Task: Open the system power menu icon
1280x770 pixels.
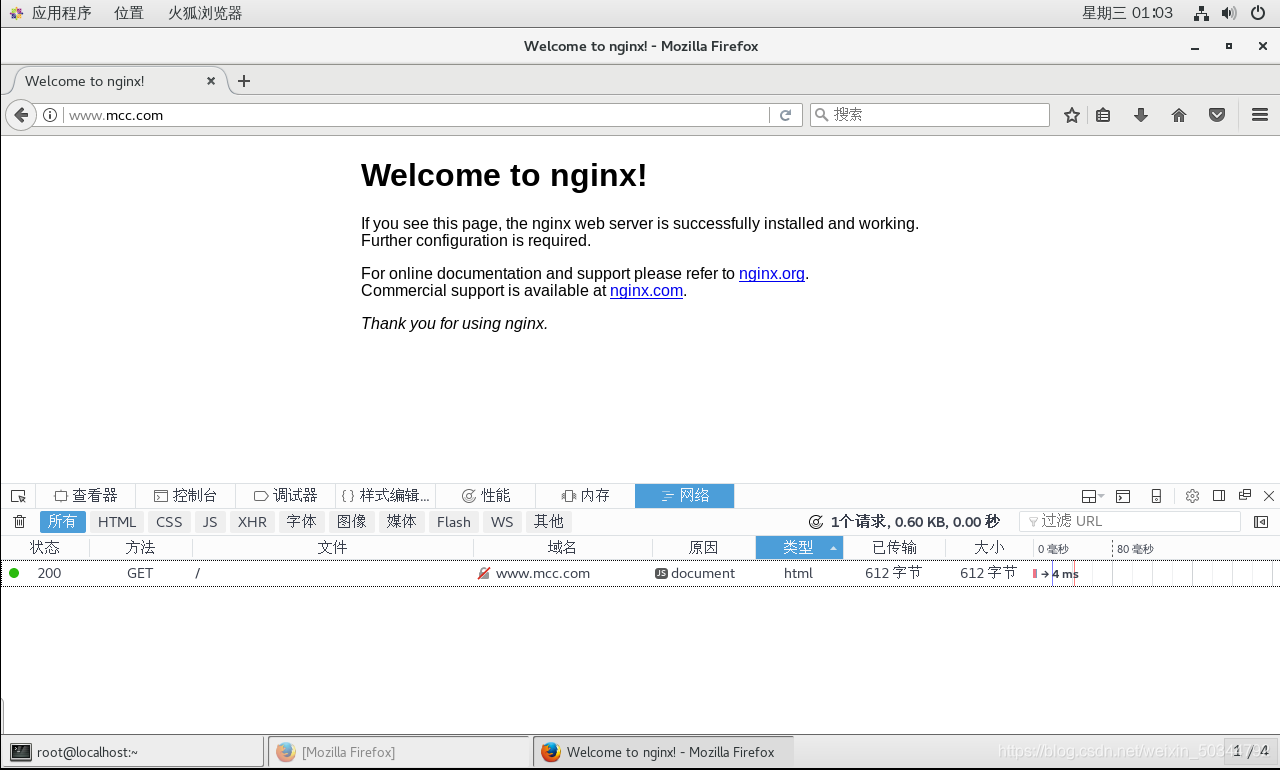Action: coord(1258,13)
